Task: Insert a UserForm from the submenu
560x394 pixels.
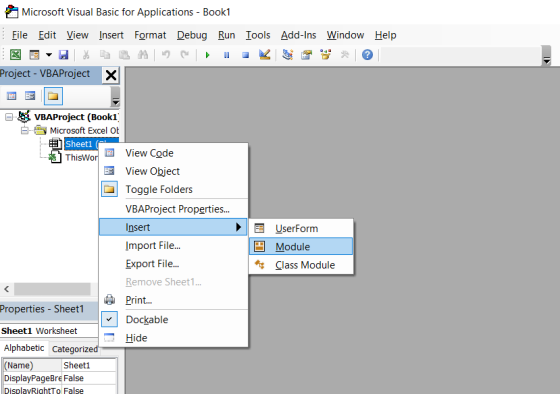Action: (301, 228)
